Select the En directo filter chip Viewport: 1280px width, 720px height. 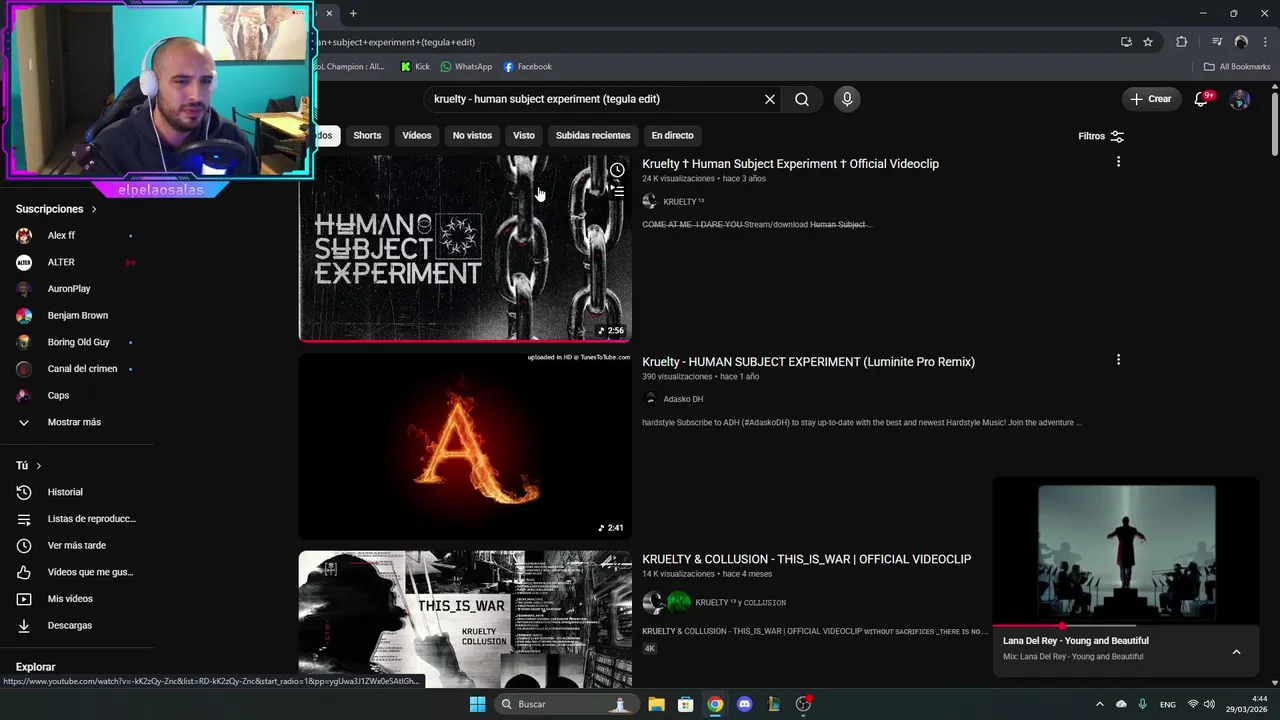click(x=672, y=136)
